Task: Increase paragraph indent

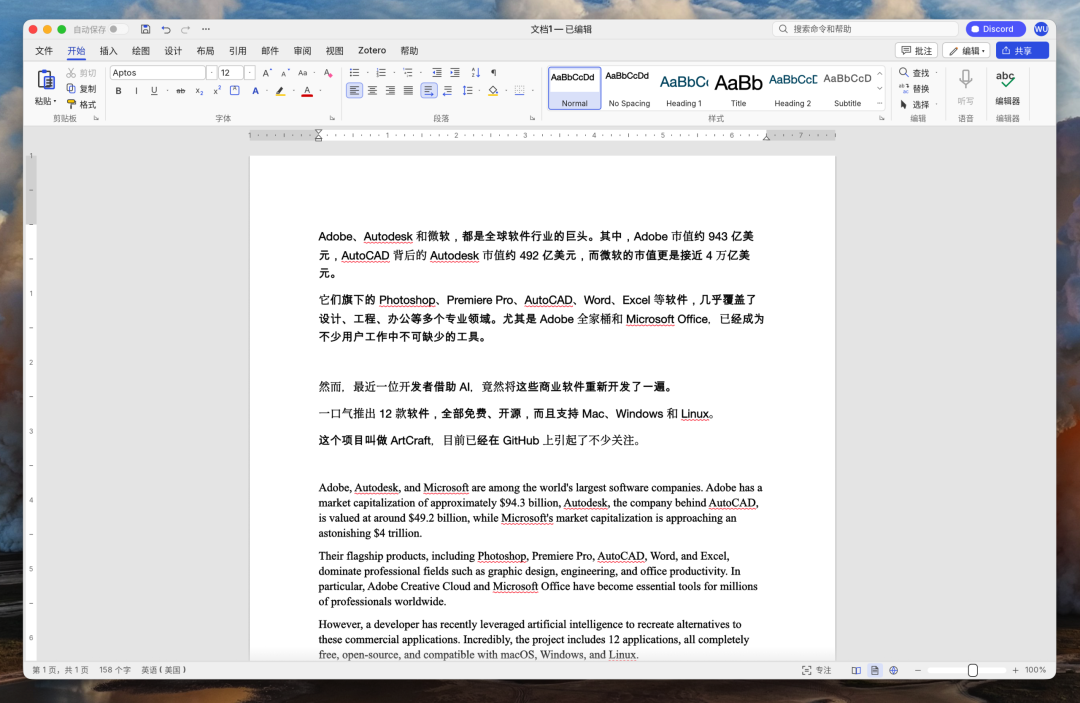Action: point(455,73)
